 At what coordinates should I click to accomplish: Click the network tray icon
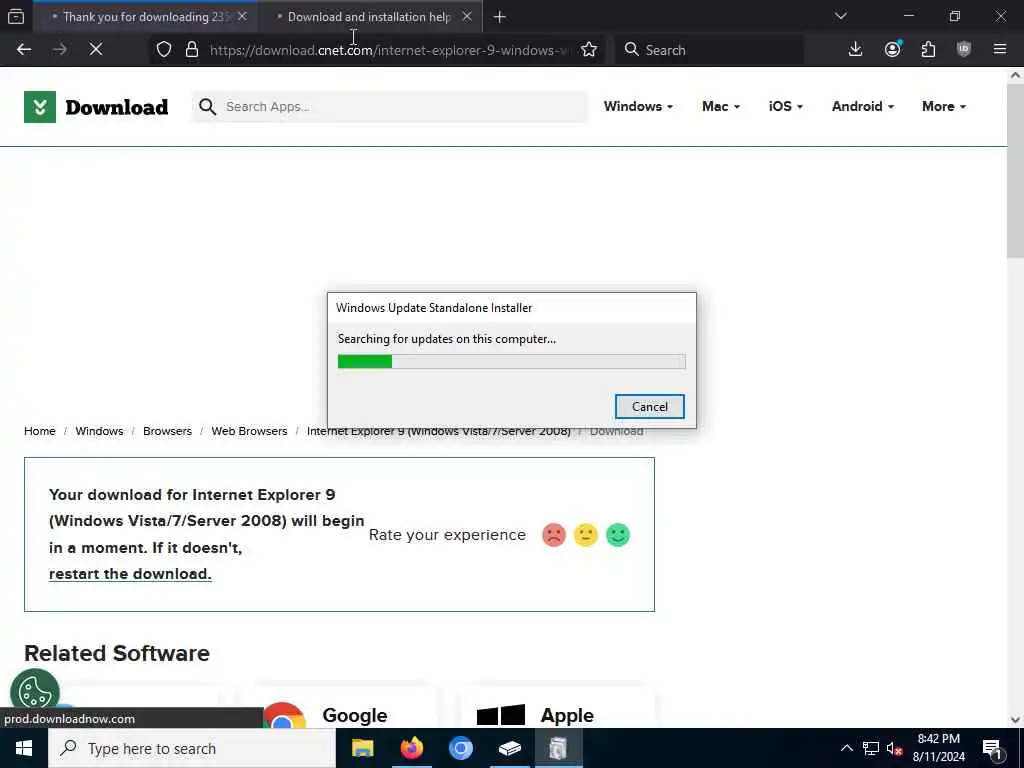tap(871, 748)
